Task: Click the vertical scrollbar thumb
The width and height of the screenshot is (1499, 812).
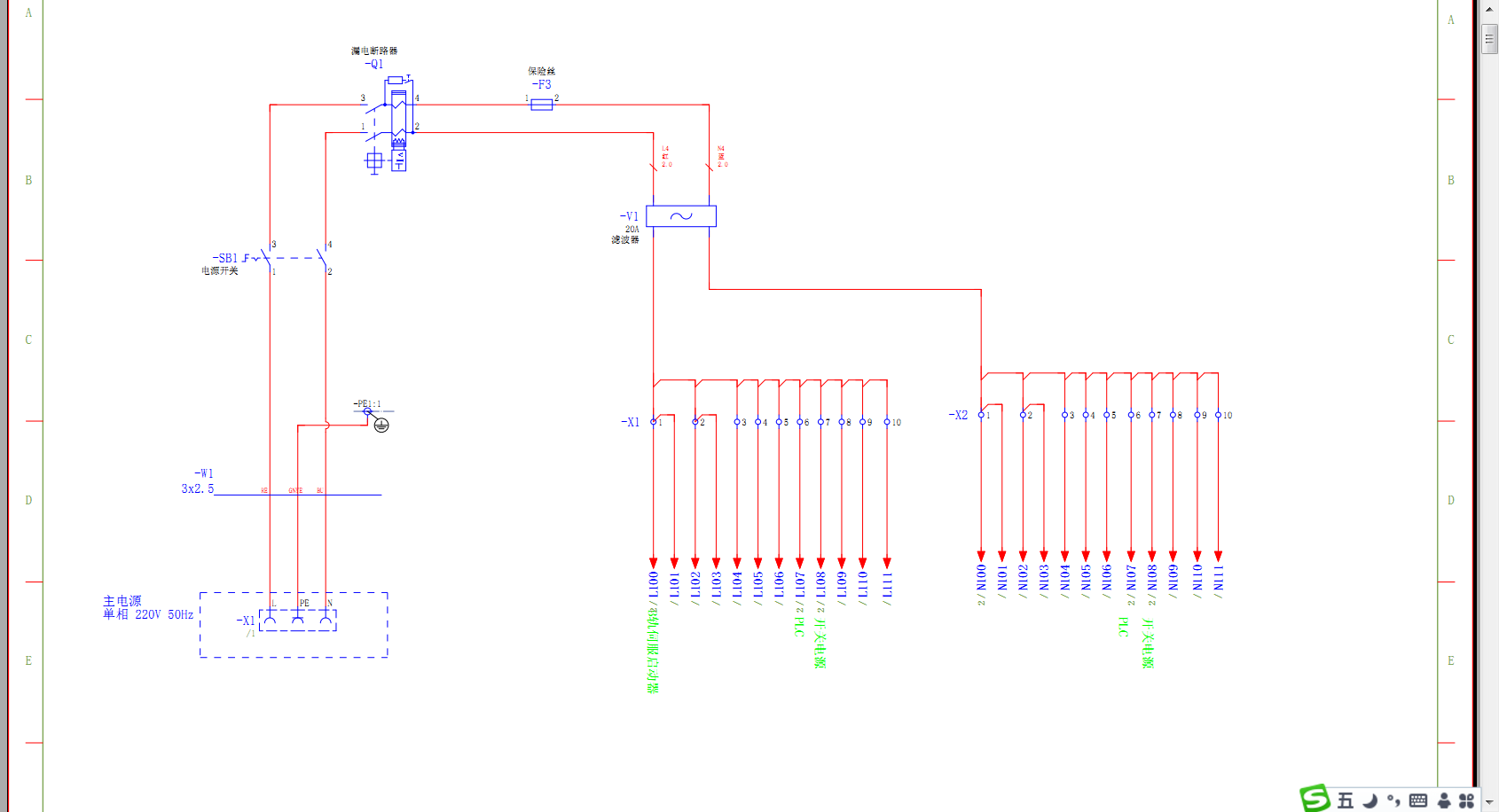Action: (x=1489, y=39)
